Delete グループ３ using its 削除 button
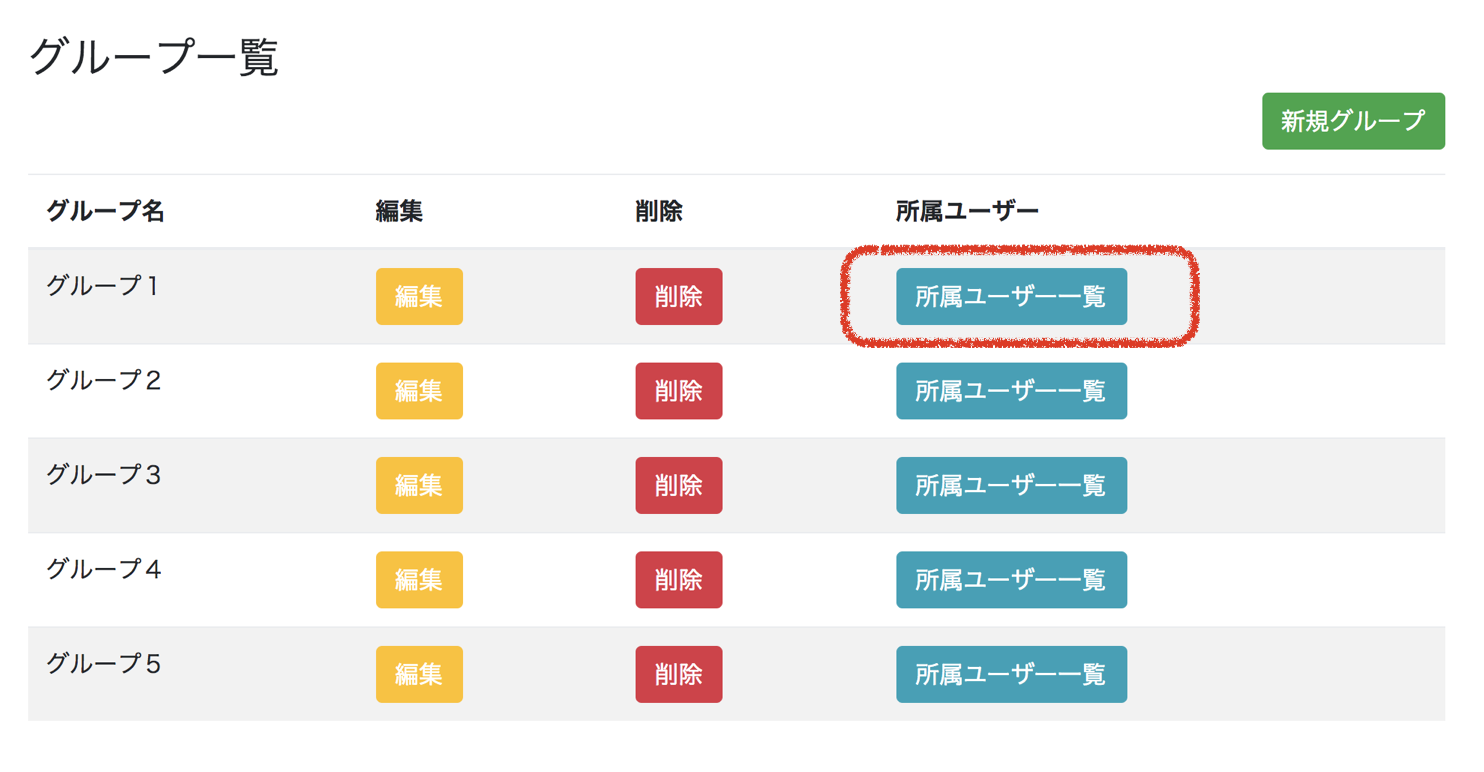1484x772 pixels. click(679, 485)
